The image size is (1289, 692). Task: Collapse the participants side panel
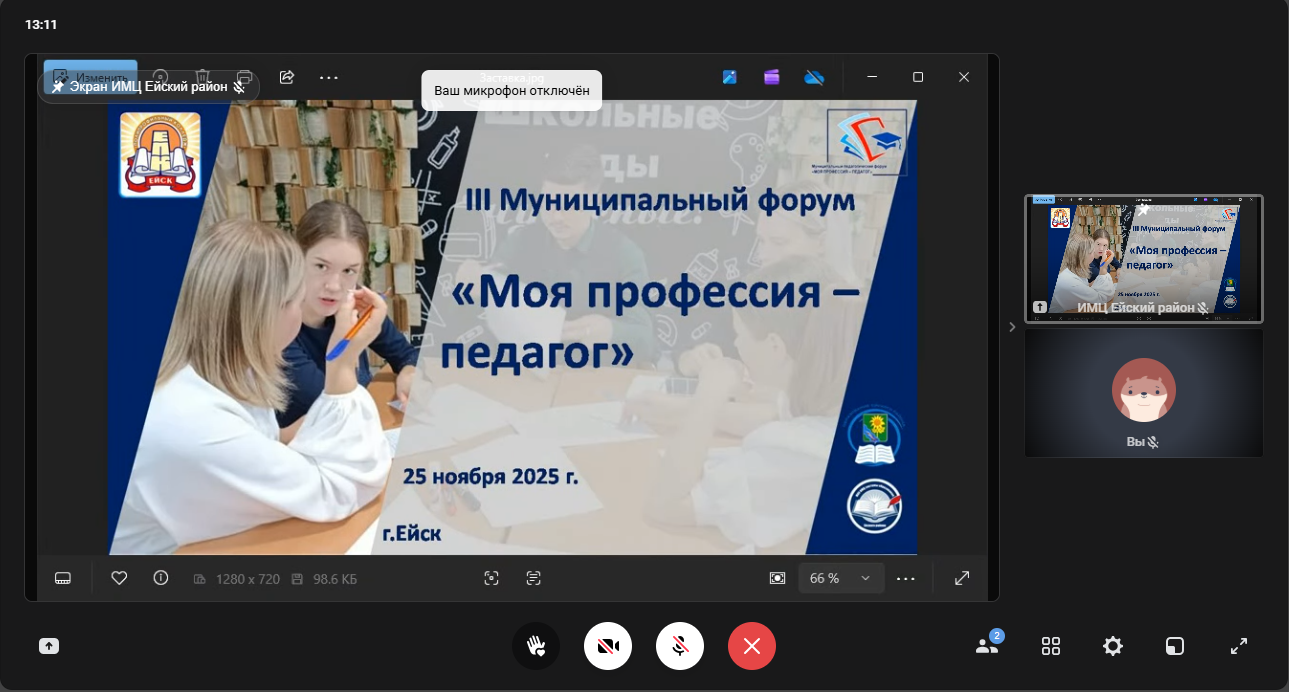(x=1012, y=326)
